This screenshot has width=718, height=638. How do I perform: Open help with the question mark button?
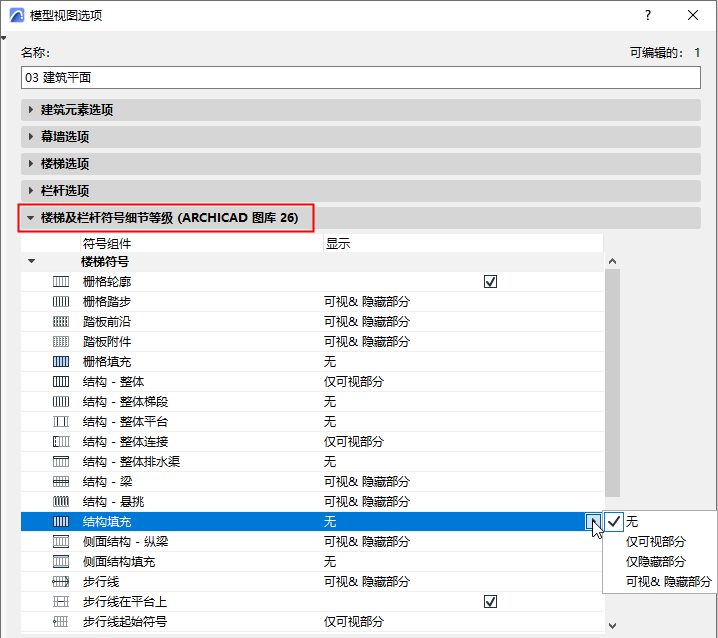[x=647, y=15]
